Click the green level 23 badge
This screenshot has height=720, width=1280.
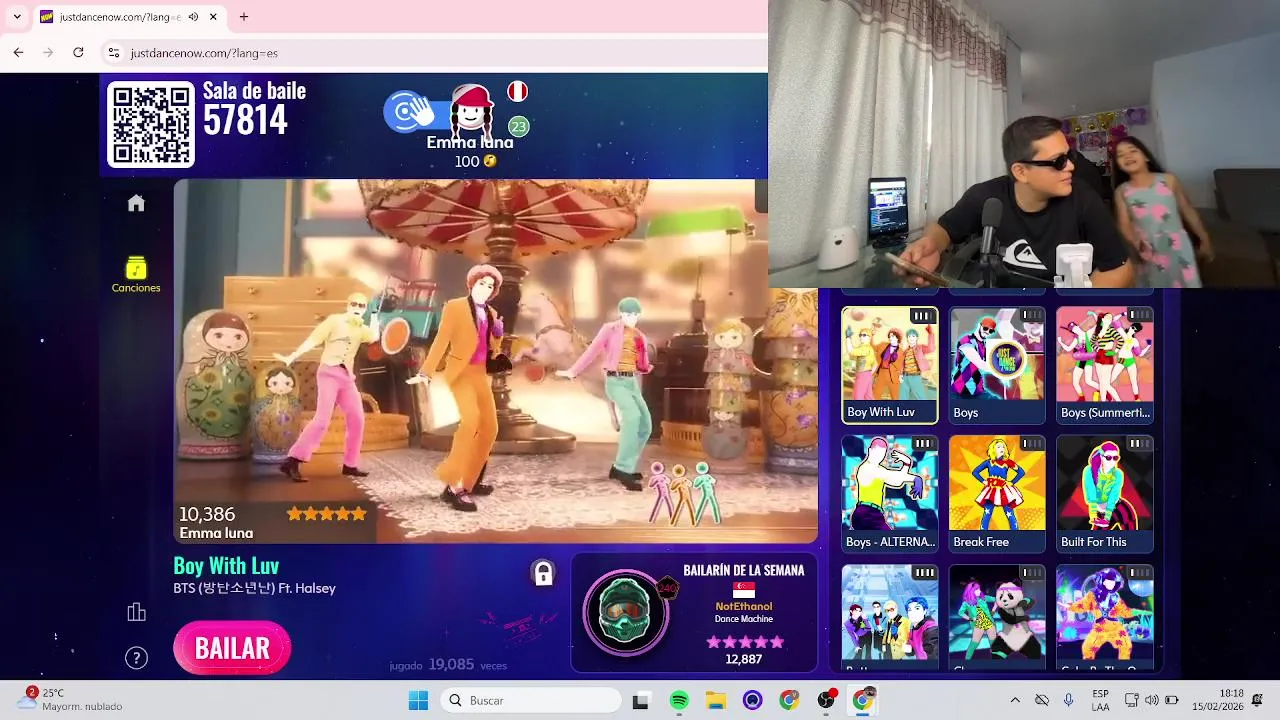coord(518,126)
